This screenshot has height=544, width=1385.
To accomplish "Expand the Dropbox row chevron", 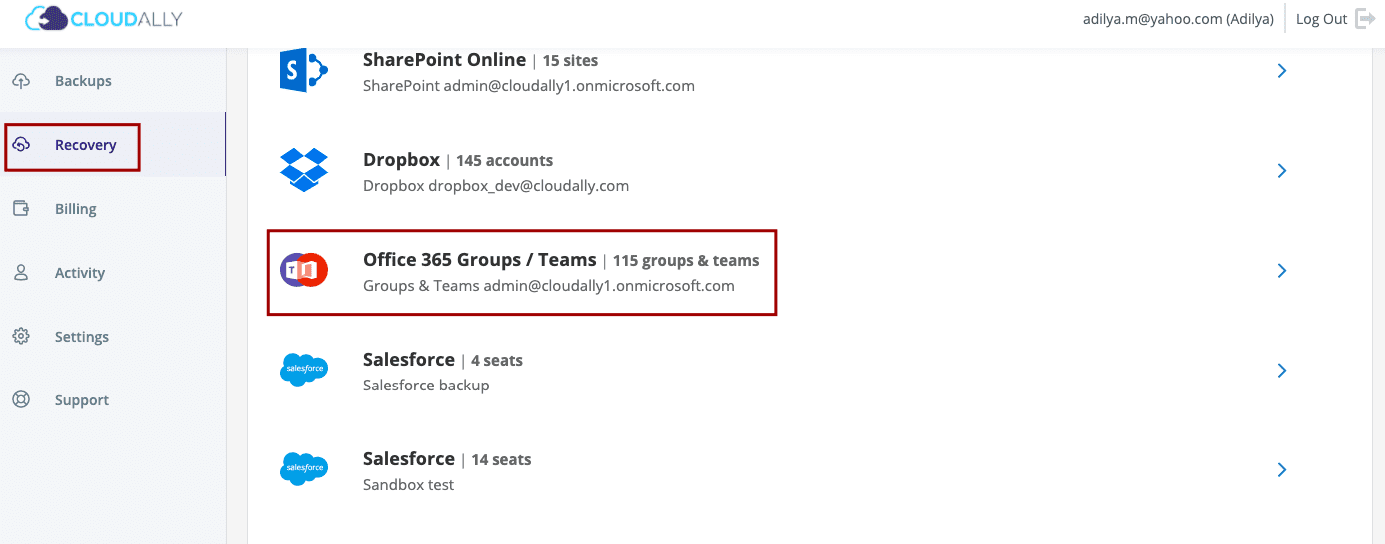I will click(1282, 171).
